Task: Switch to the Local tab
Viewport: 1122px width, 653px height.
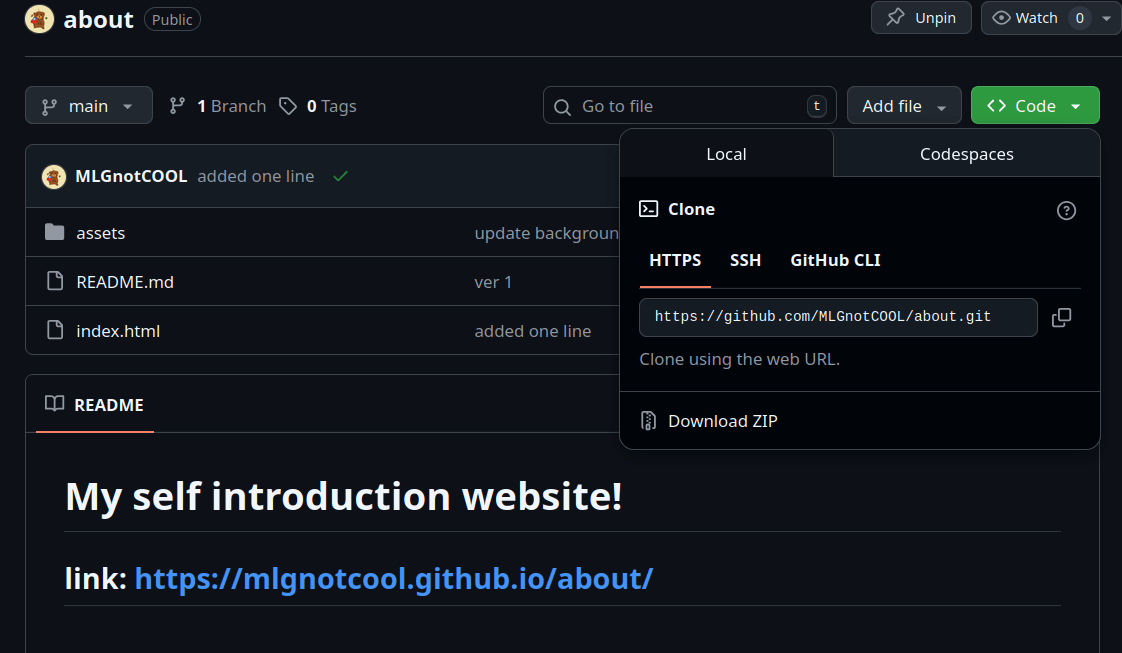Action: click(x=726, y=154)
